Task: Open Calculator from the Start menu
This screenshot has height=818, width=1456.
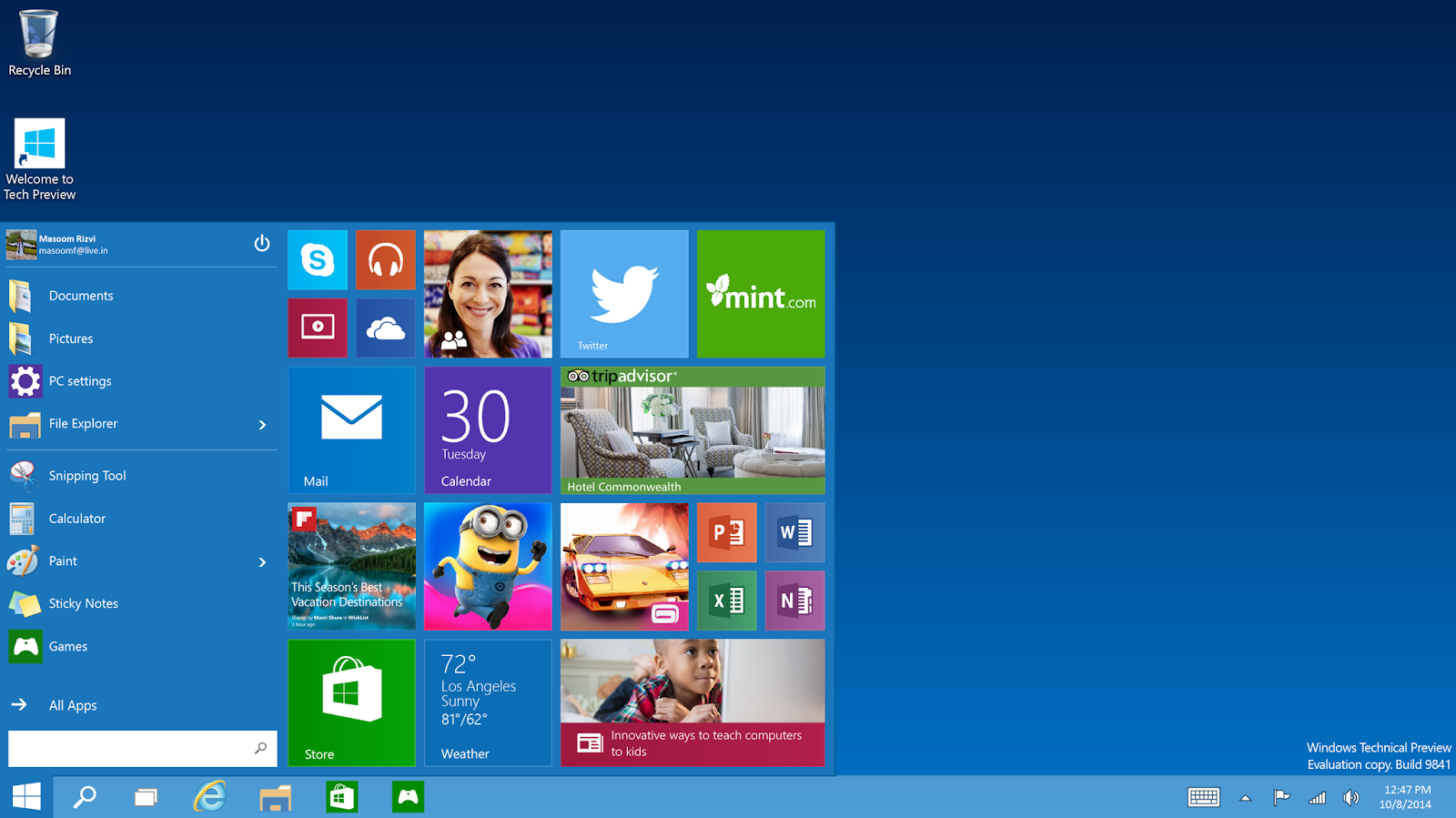Action: click(x=141, y=519)
